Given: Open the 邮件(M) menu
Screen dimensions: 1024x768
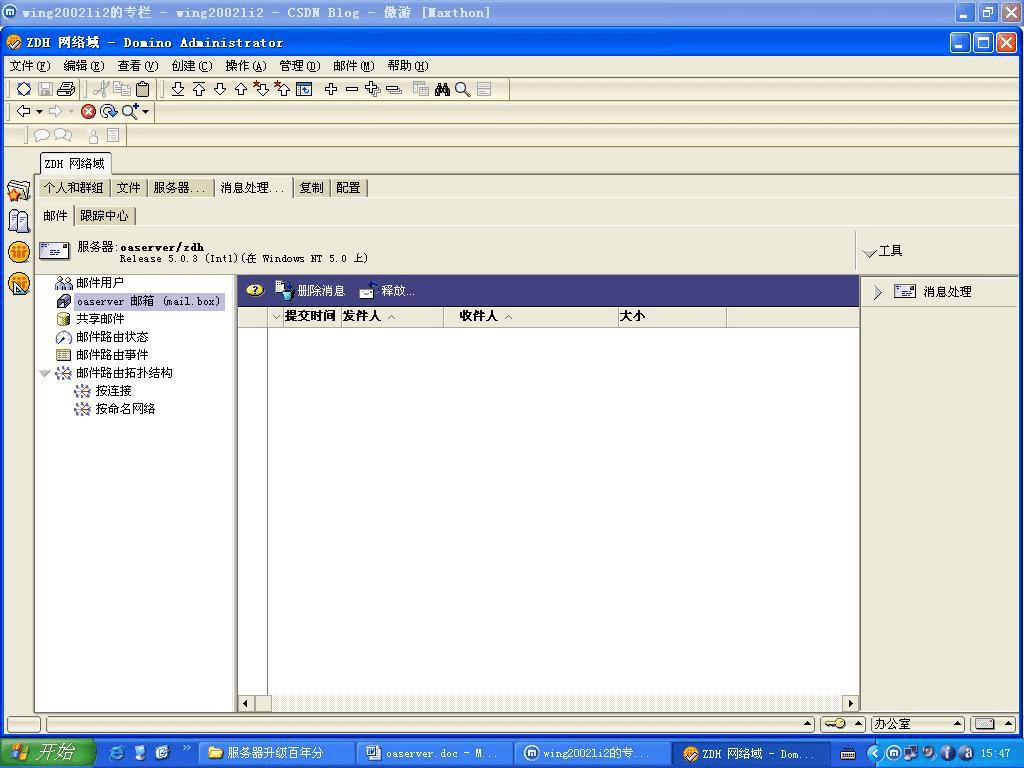Looking at the screenshot, I should click(x=353, y=66).
